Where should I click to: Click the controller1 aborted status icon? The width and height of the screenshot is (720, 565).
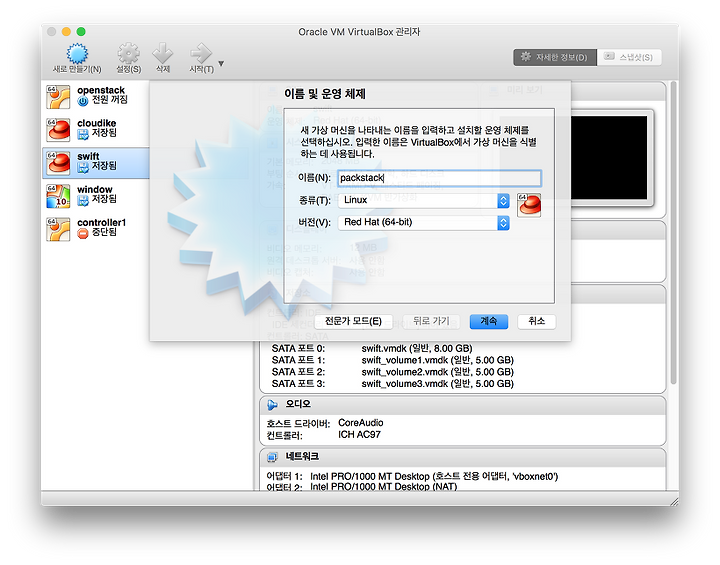pos(83,233)
